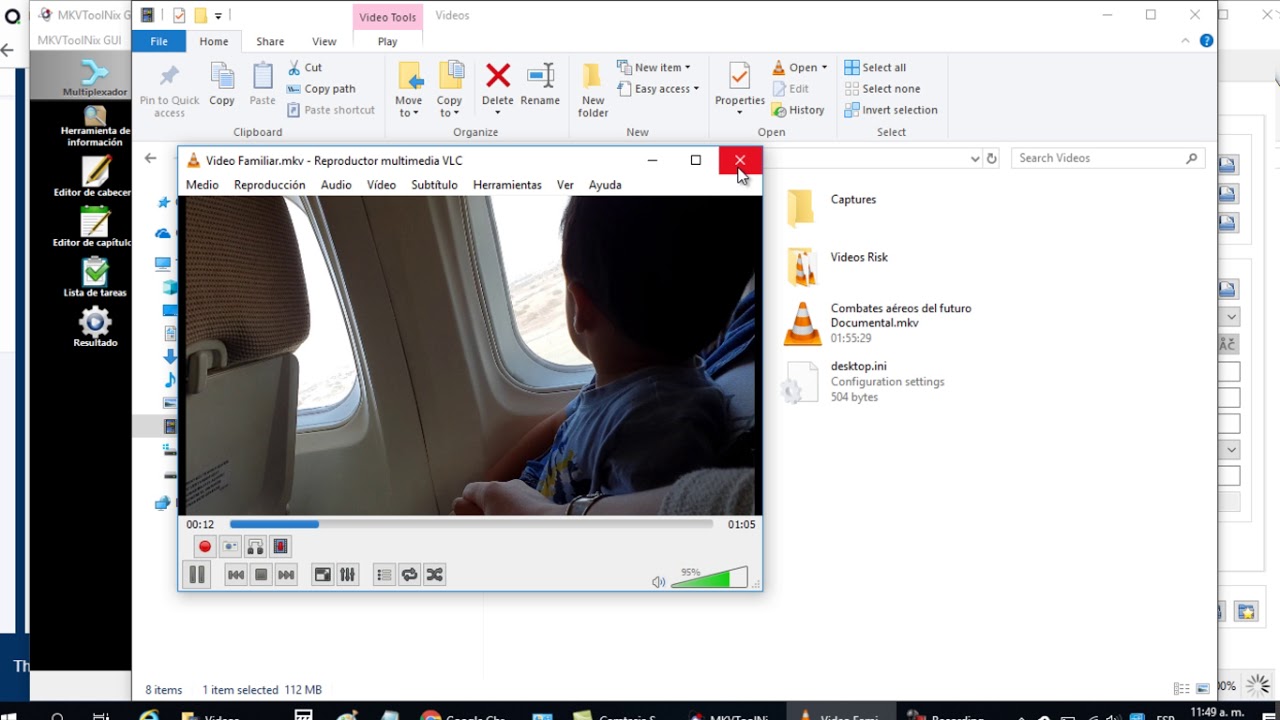Pin to Quick access in Explorer ribbon
The height and width of the screenshot is (720, 1280).
tap(169, 90)
